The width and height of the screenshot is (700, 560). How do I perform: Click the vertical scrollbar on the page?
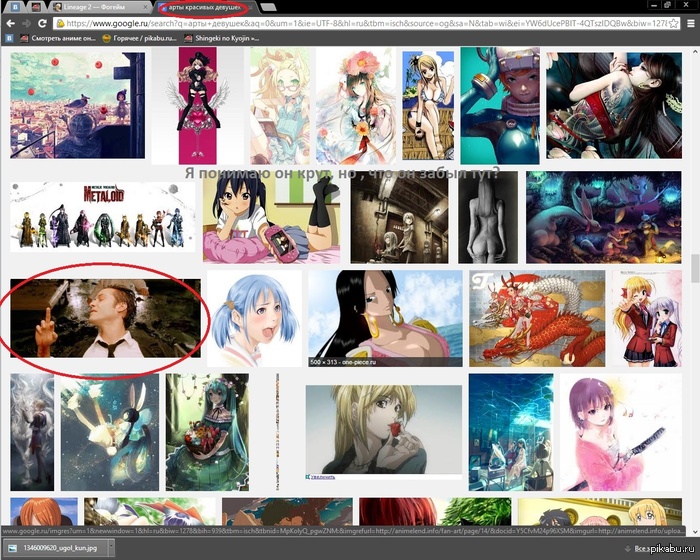pyautogui.click(x=694, y=270)
